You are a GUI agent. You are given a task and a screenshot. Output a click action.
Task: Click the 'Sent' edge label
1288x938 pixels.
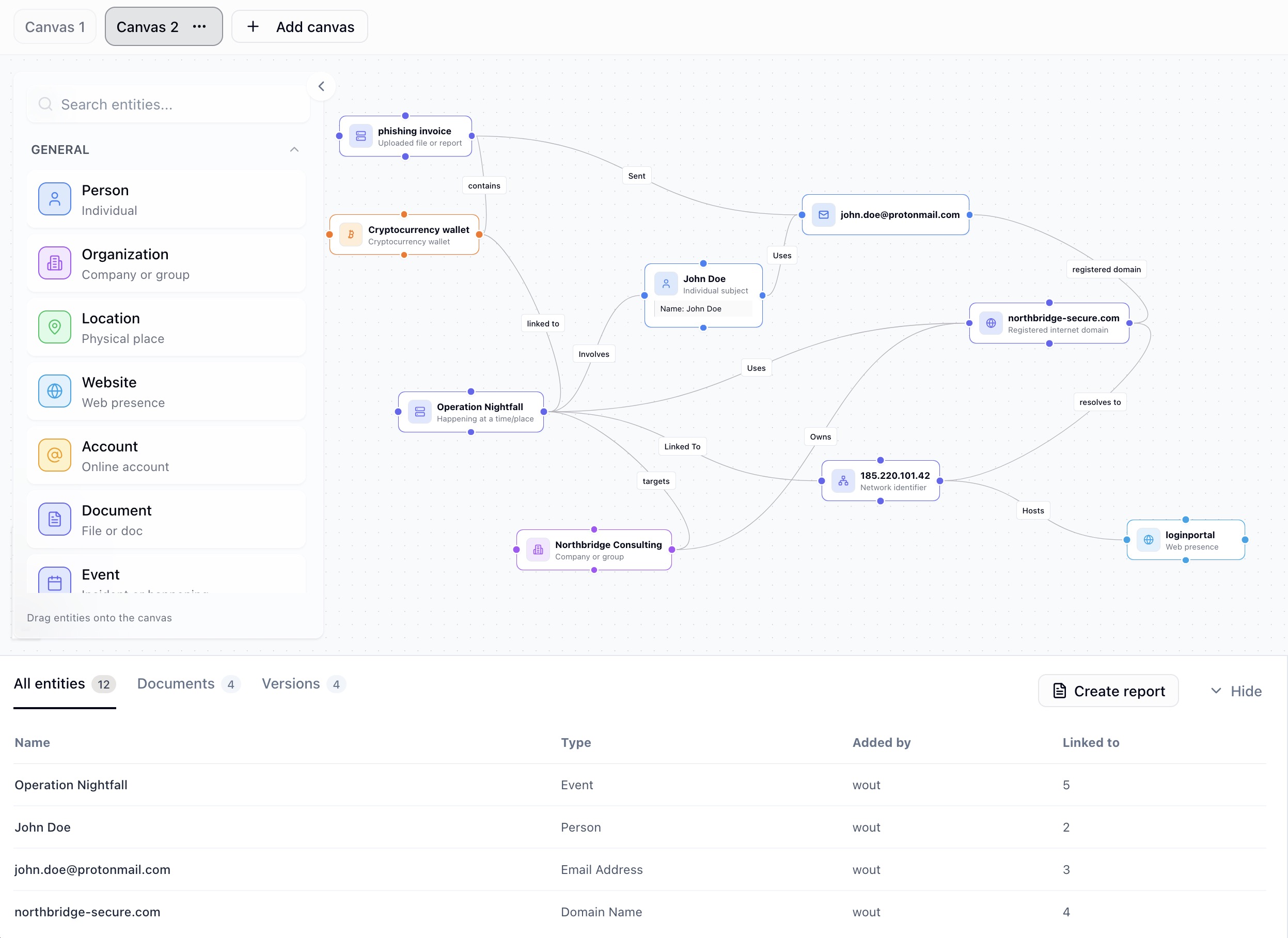[637, 176]
